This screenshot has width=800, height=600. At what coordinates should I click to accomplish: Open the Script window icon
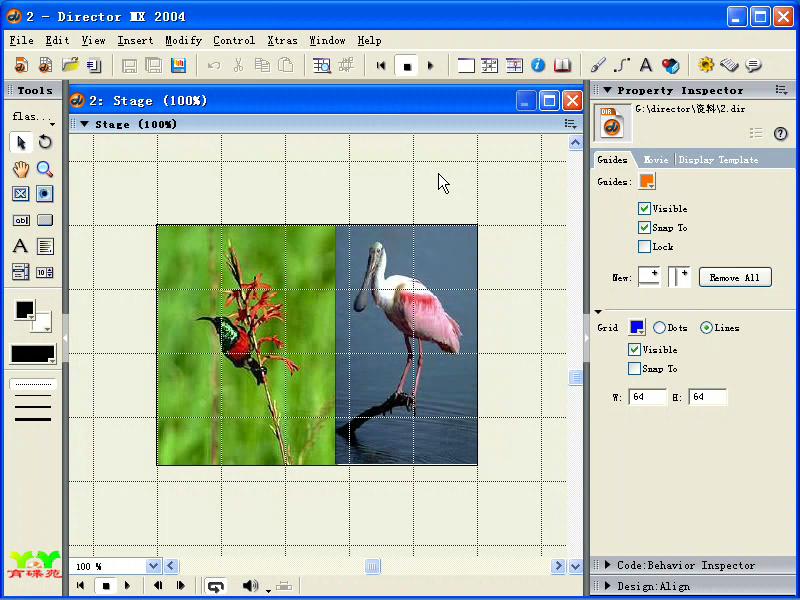pos(730,65)
